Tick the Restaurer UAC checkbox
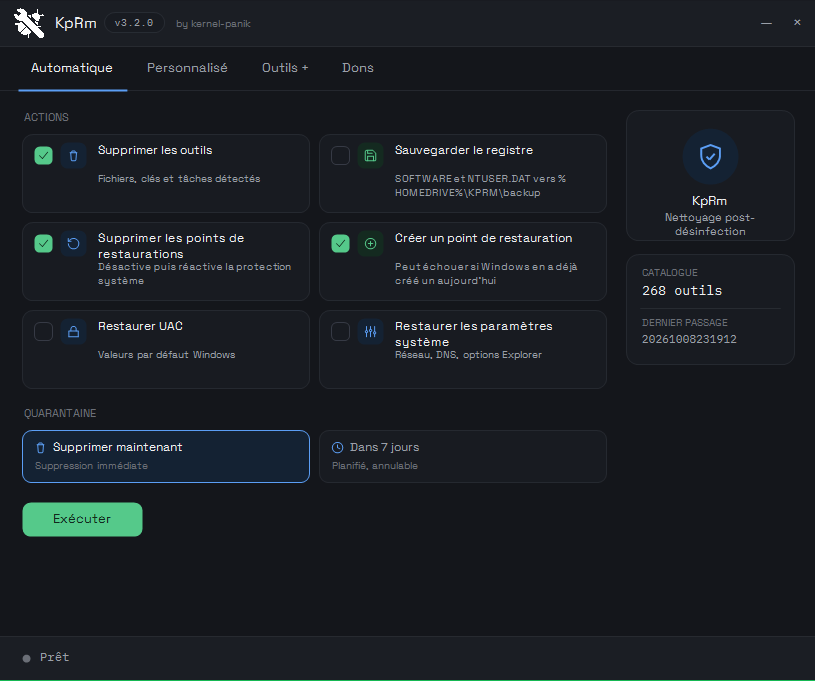Screen dimensions: 815x681 point(44,331)
